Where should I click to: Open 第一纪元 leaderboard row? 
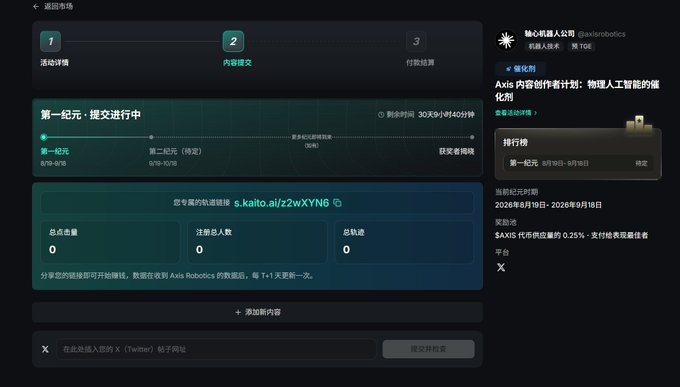tap(578, 163)
